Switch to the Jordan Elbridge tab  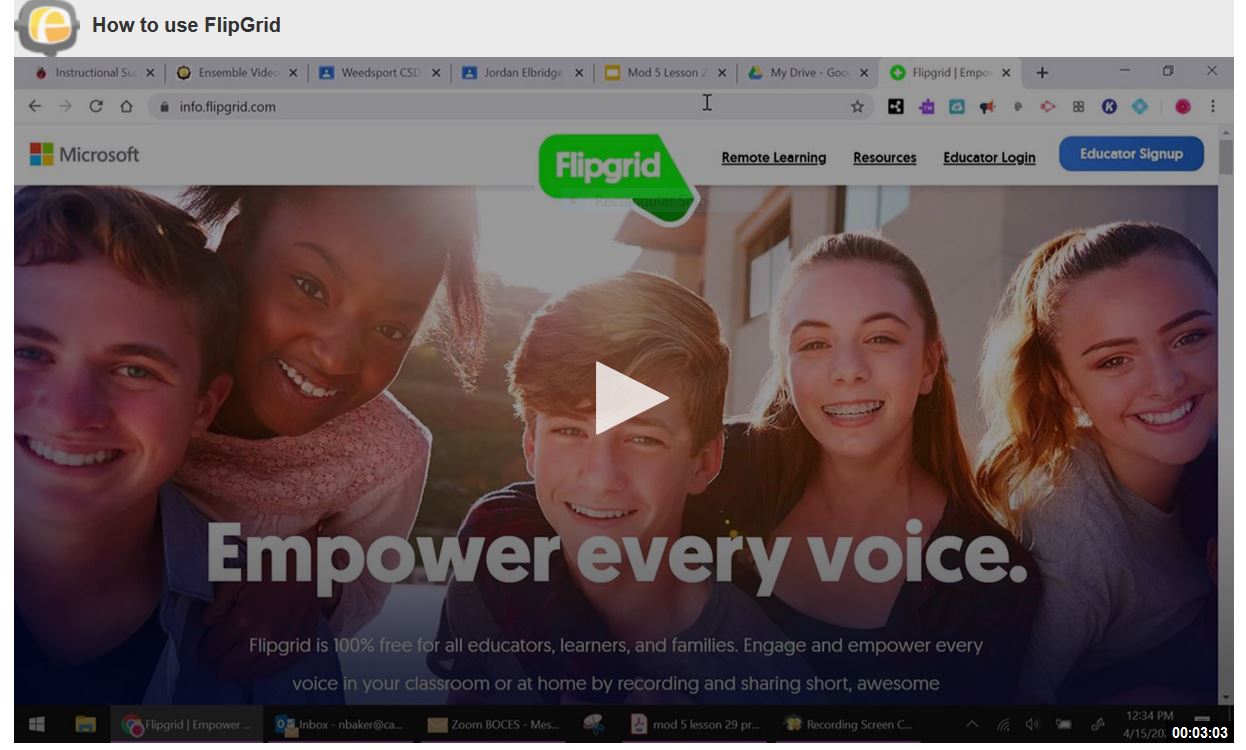[x=524, y=72]
